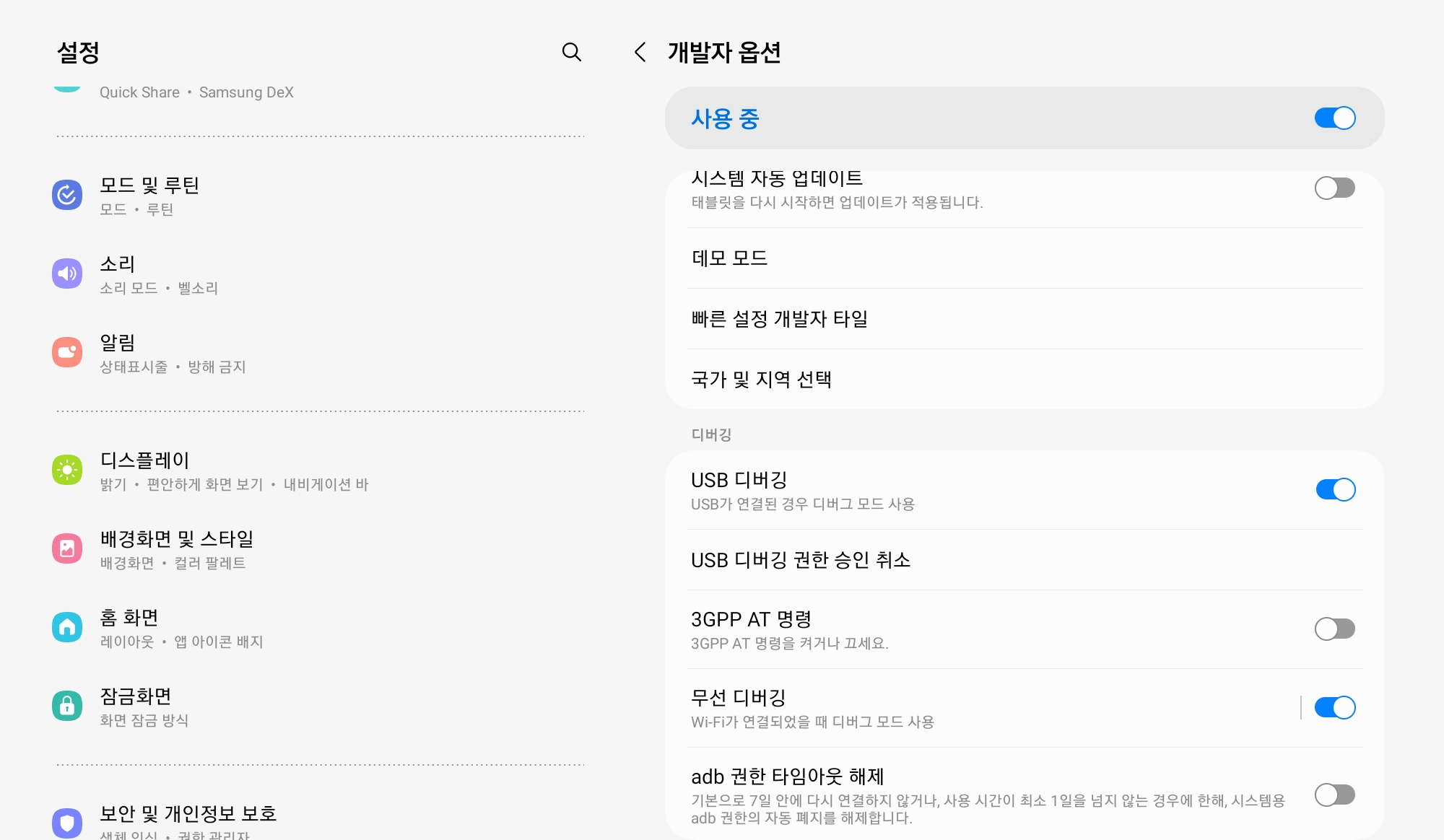Open 배경화면 및 스타일 via picture icon
The width and height of the screenshot is (1444, 840).
coord(66,548)
